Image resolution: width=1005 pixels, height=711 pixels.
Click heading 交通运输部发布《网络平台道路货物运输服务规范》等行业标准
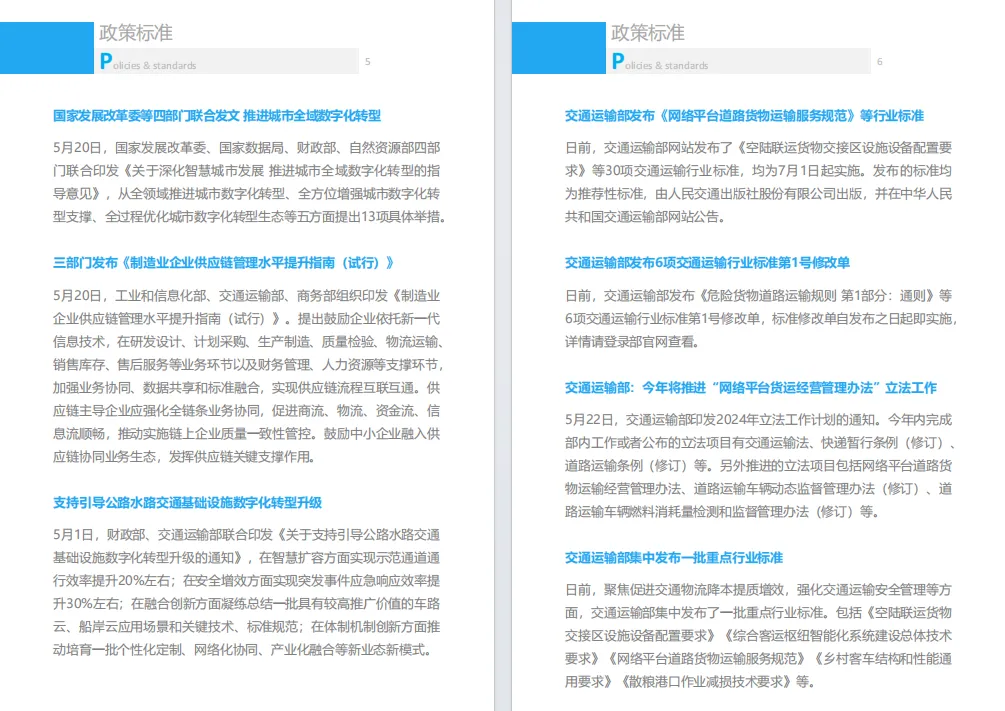pos(744,116)
